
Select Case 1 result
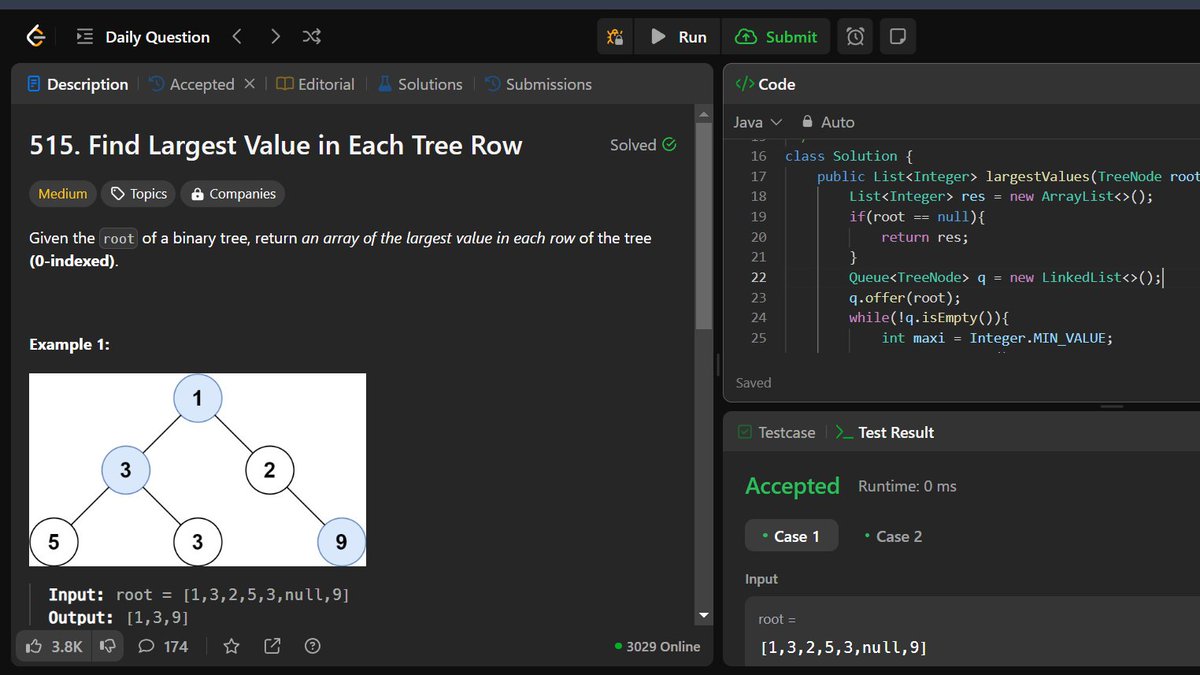(791, 536)
